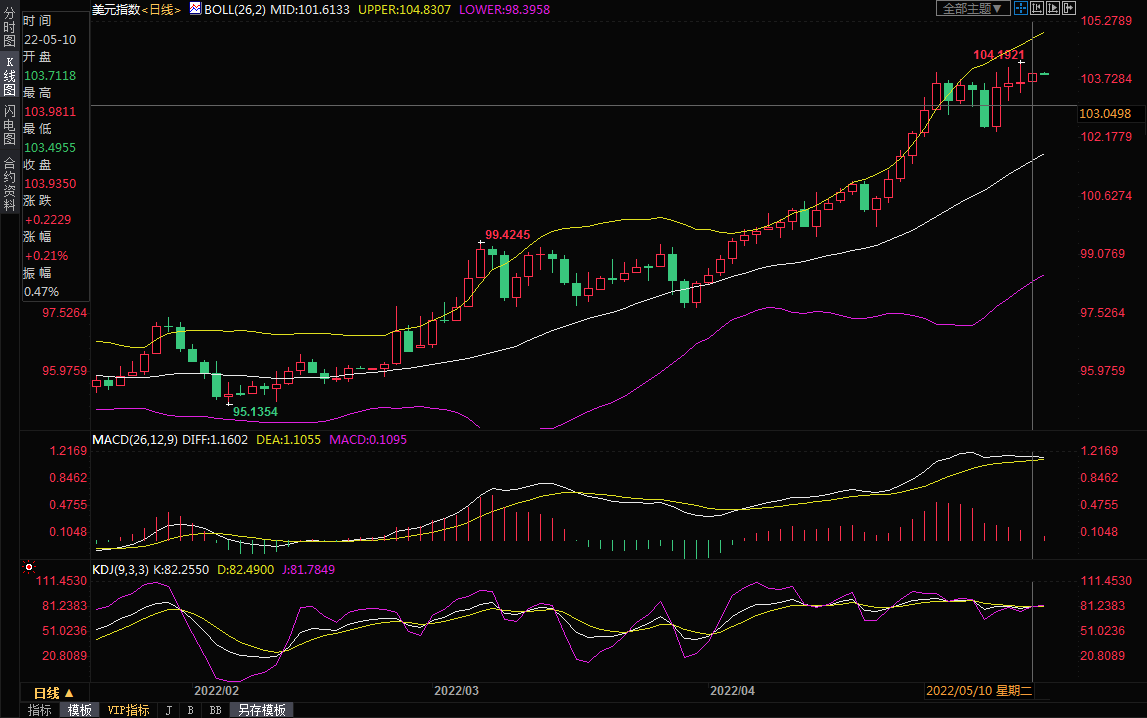Switch to the 指标 bottom tab

[x=40, y=710]
